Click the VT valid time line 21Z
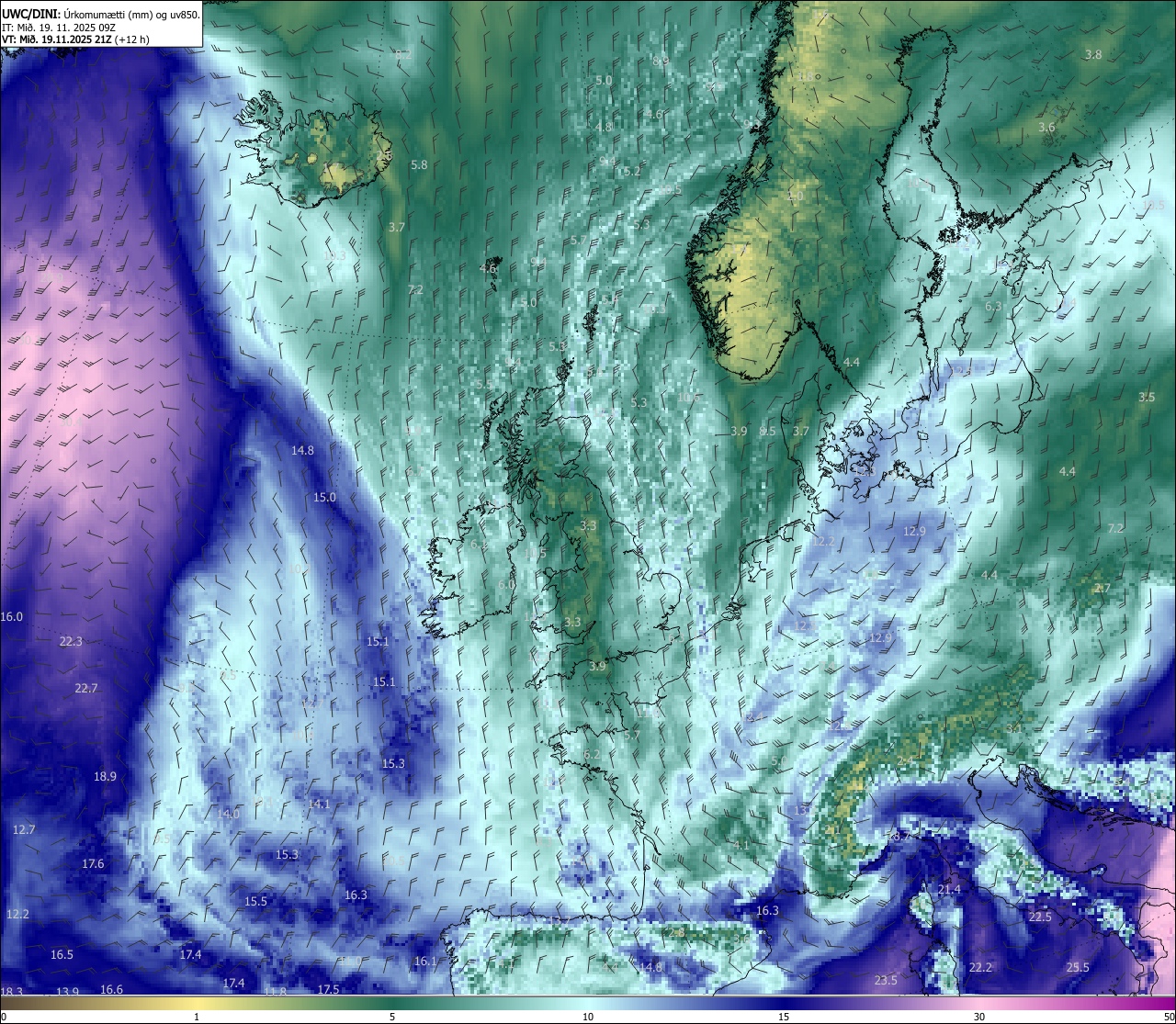This screenshot has height=1024, width=1176. click(76, 39)
